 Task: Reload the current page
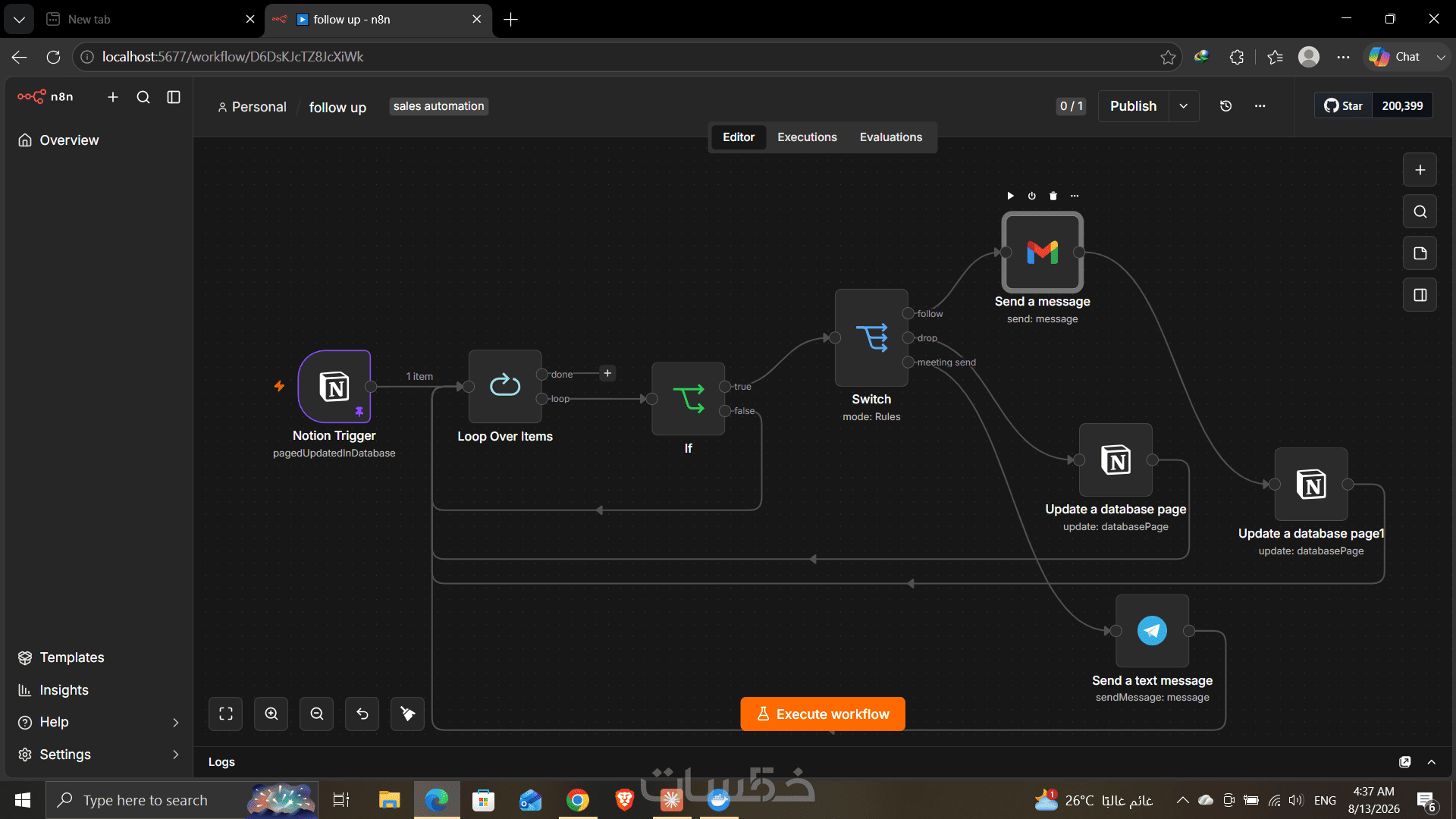[x=53, y=57]
